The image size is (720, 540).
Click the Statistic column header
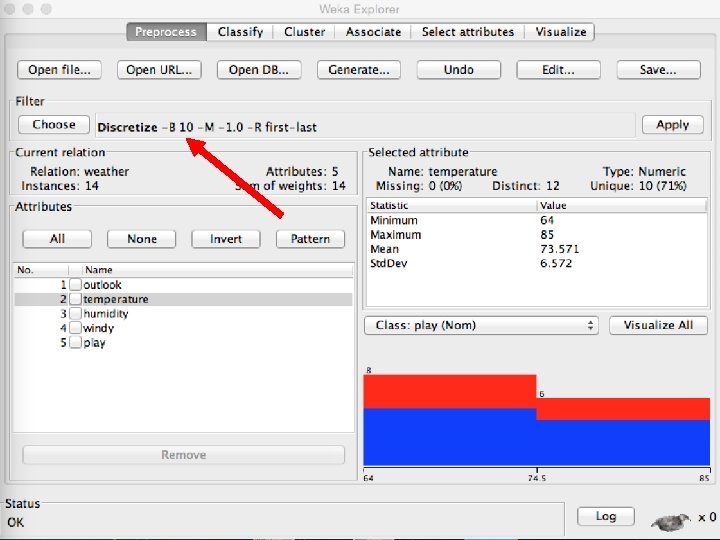pos(451,205)
